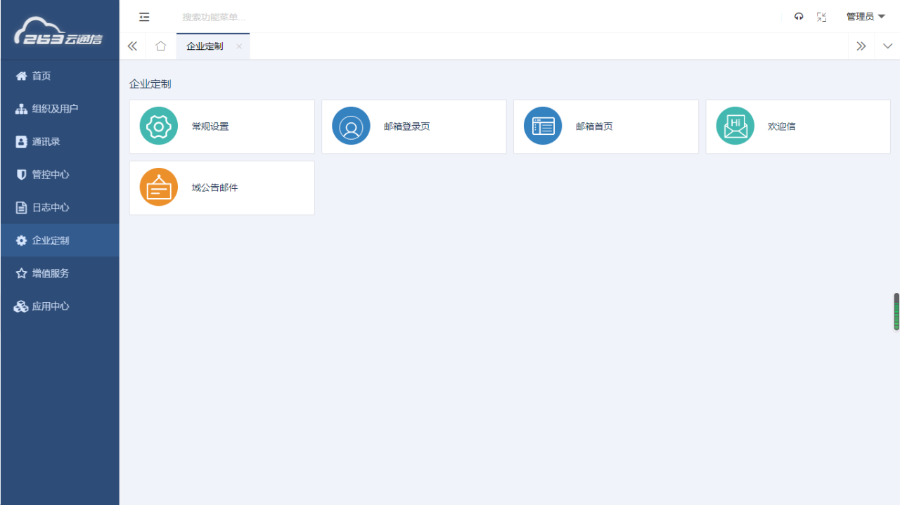900x505 pixels.
Task: Toggle fullscreen mode icon
Action: 822,17
